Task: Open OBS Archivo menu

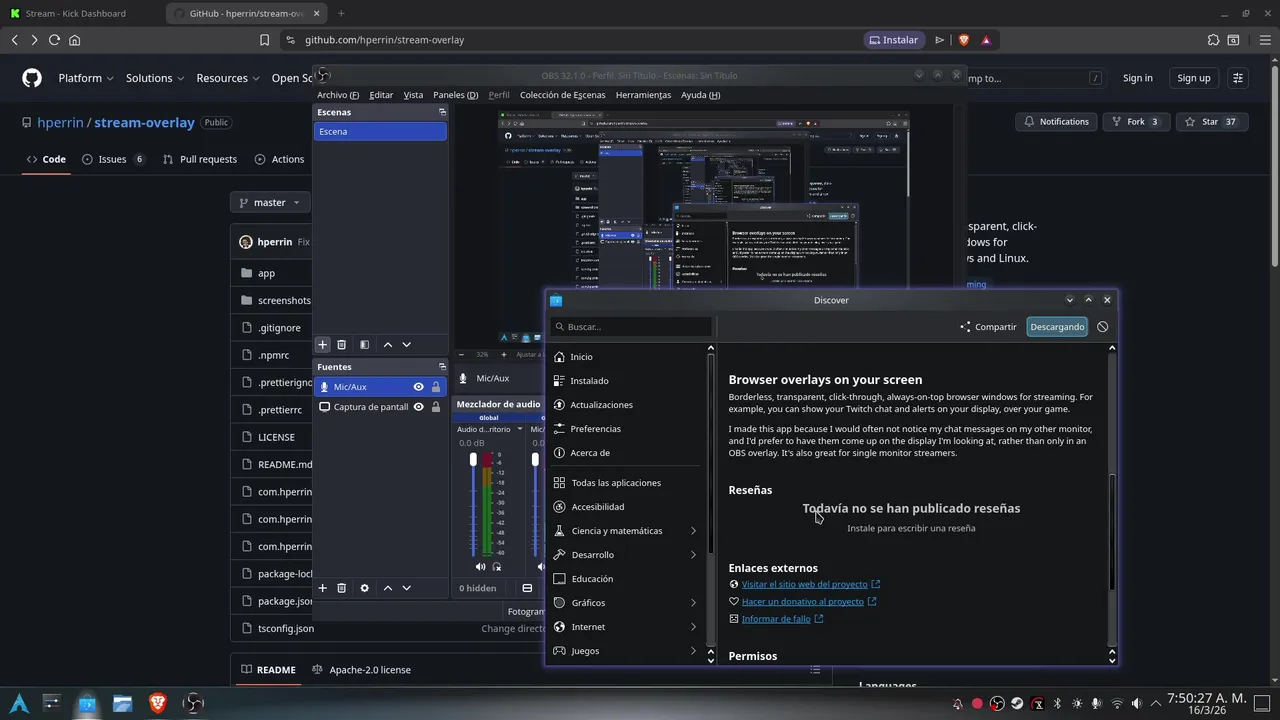Action: coord(338,95)
